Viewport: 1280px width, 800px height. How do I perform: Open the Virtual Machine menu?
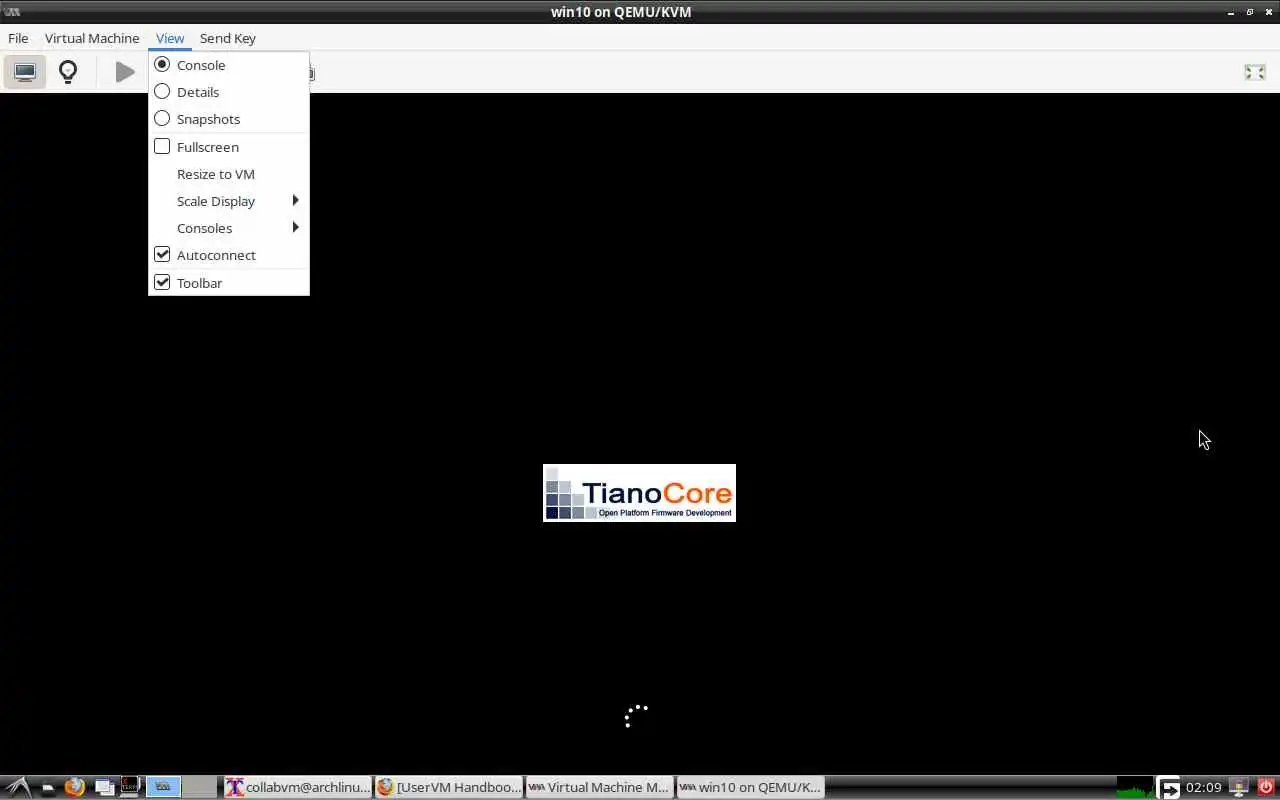tap(92, 38)
